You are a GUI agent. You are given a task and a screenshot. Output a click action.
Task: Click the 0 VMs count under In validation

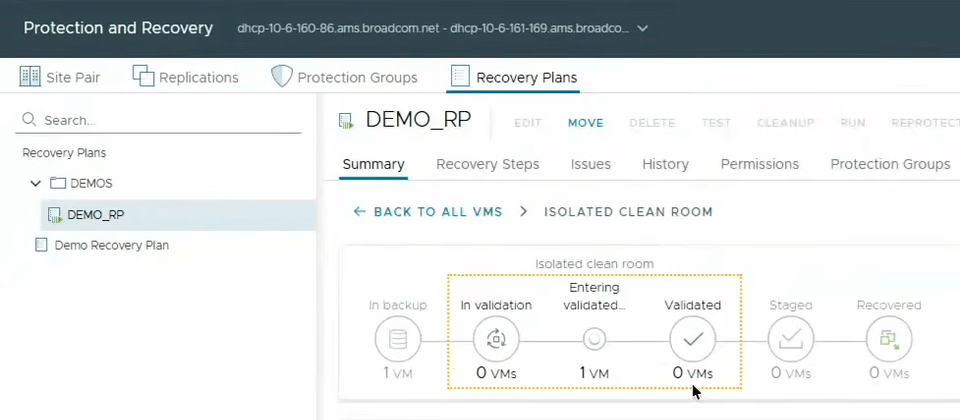click(x=496, y=372)
